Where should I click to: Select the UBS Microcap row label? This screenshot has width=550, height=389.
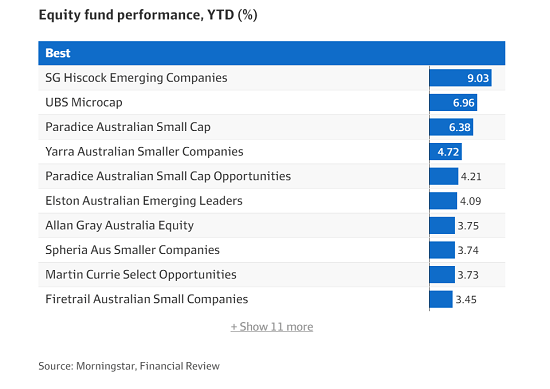tap(84, 102)
